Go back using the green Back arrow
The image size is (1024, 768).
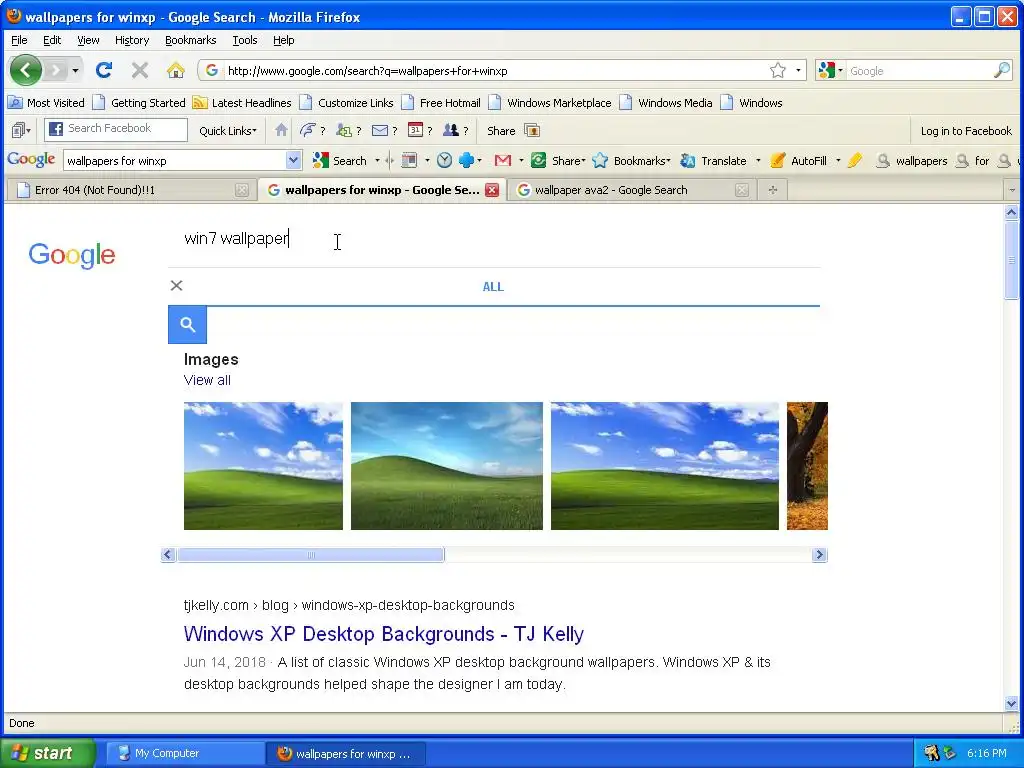point(25,70)
